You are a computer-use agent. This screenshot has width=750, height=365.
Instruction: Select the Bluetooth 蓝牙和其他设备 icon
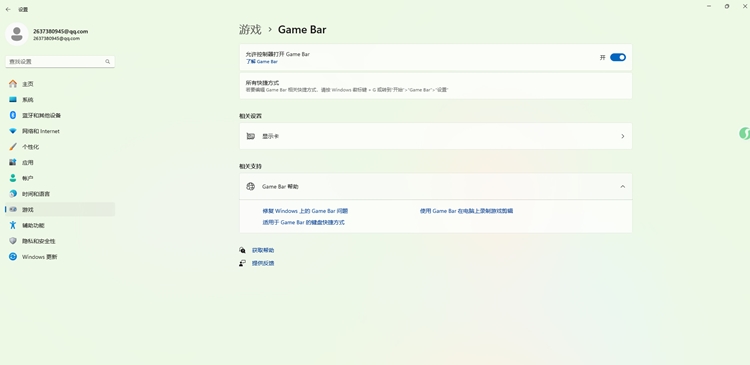13,115
